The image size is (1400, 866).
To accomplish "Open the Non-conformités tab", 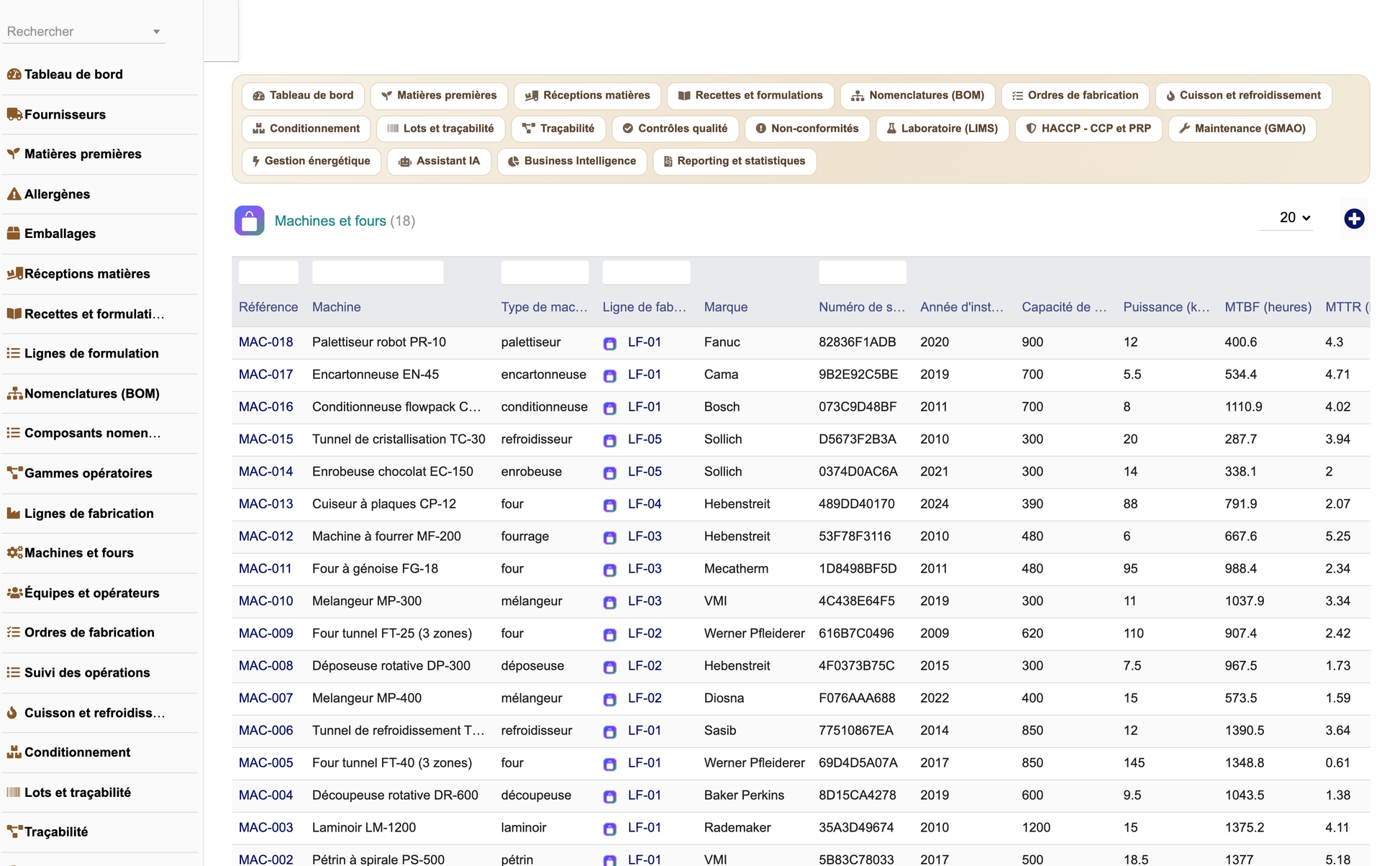I will [807, 128].
